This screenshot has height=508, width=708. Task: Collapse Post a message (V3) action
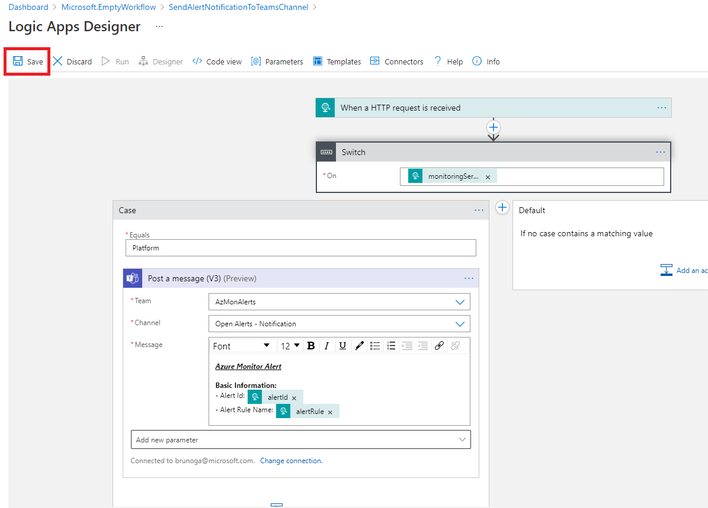point(301,279)
